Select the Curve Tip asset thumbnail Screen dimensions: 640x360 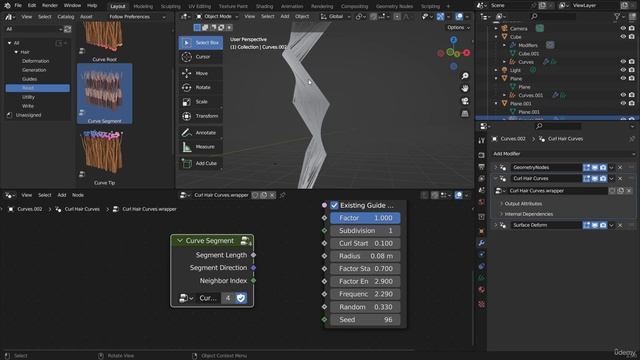104,157
